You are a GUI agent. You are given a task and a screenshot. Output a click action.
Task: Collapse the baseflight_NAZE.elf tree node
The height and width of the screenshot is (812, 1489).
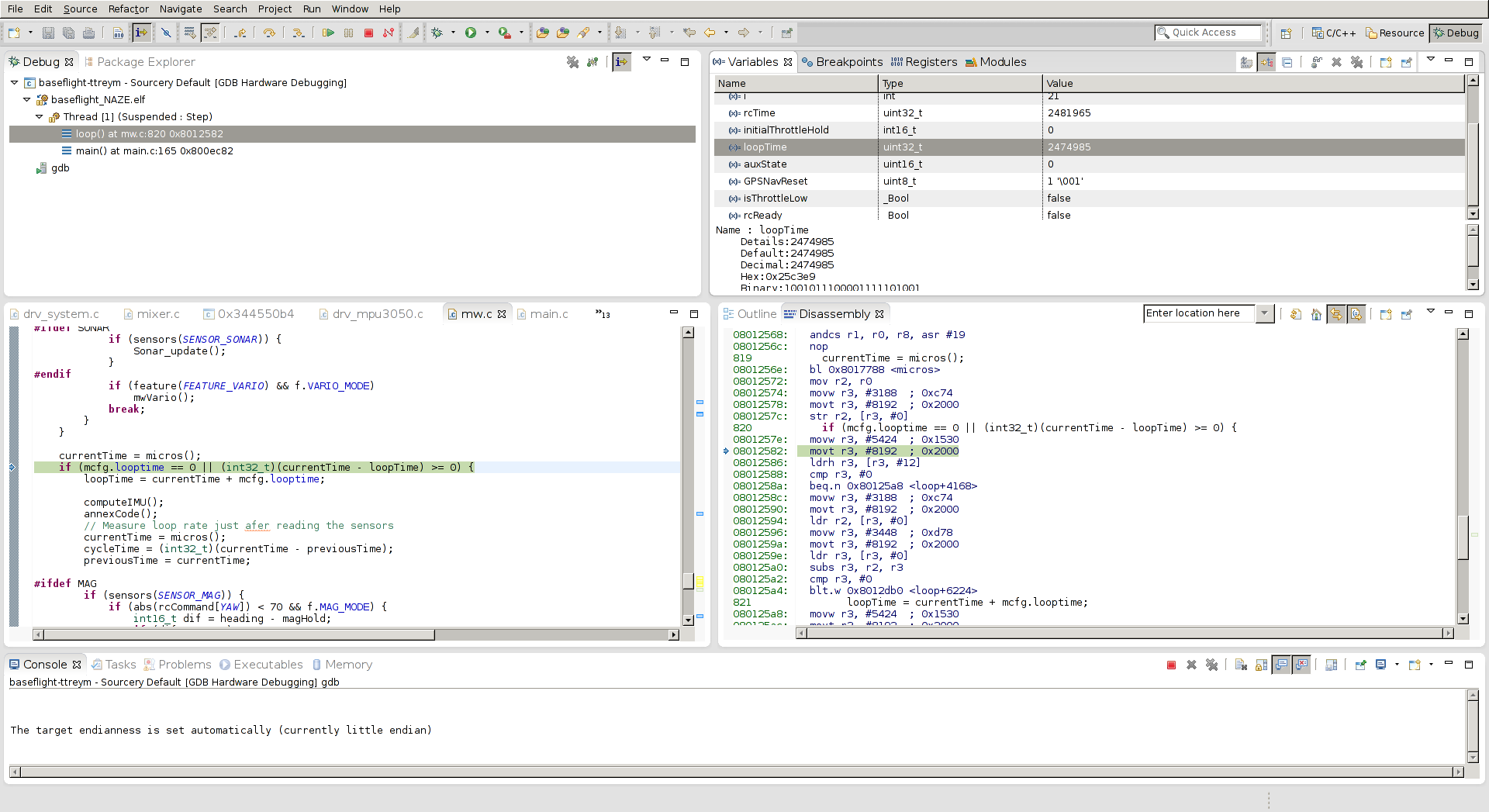click(x=27, y=99)
